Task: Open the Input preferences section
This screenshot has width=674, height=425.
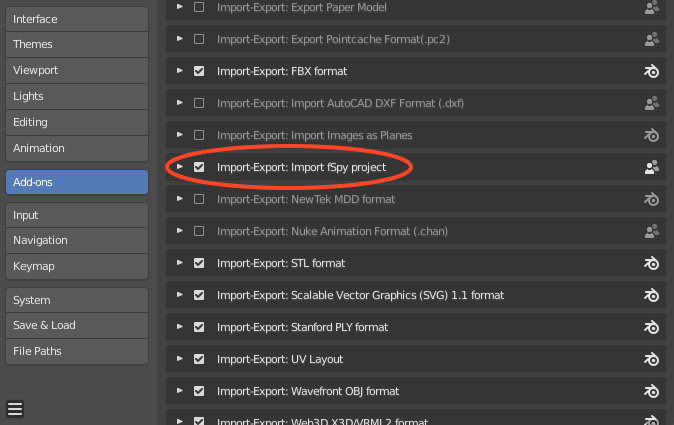Action: 77,215
